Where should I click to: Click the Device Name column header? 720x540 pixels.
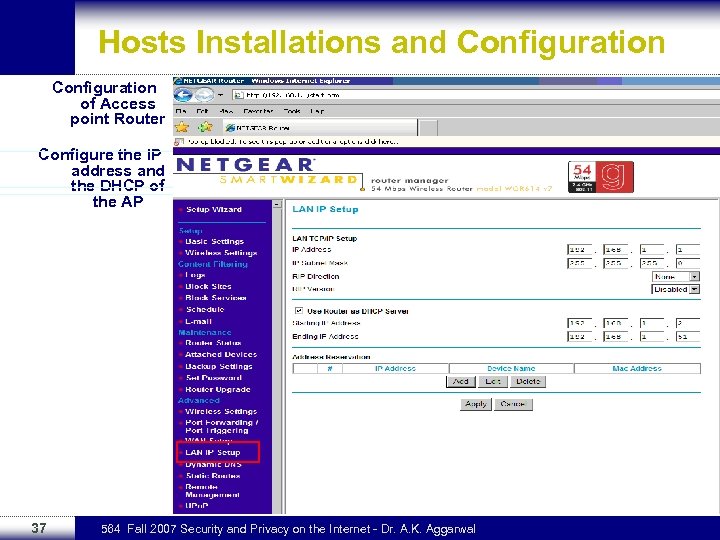(x=512, y=368)
